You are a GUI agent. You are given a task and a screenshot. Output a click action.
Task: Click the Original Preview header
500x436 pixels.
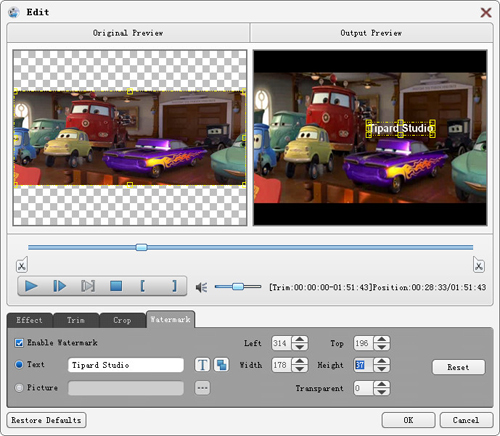128,33
